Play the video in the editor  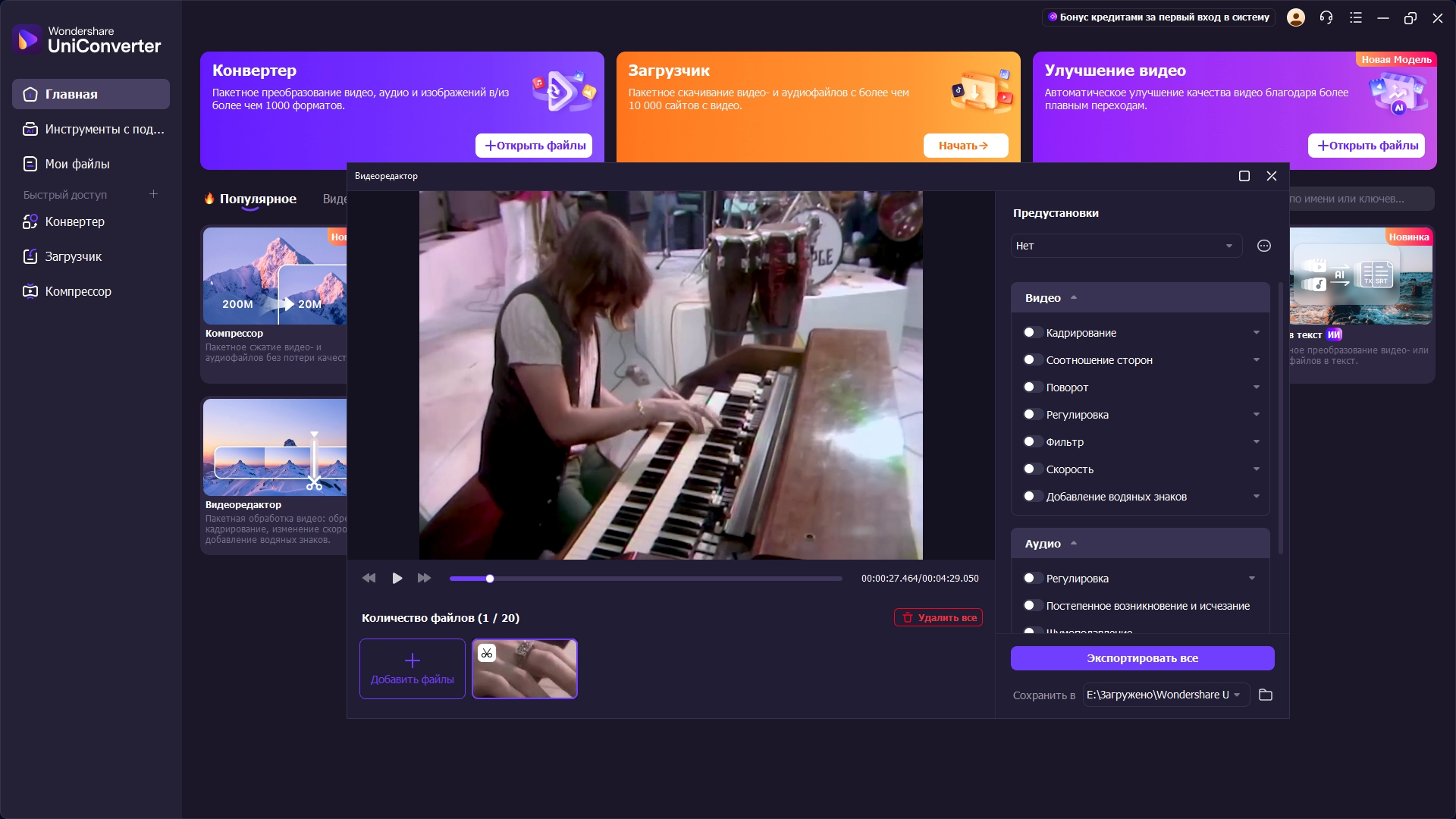[397, 579]
